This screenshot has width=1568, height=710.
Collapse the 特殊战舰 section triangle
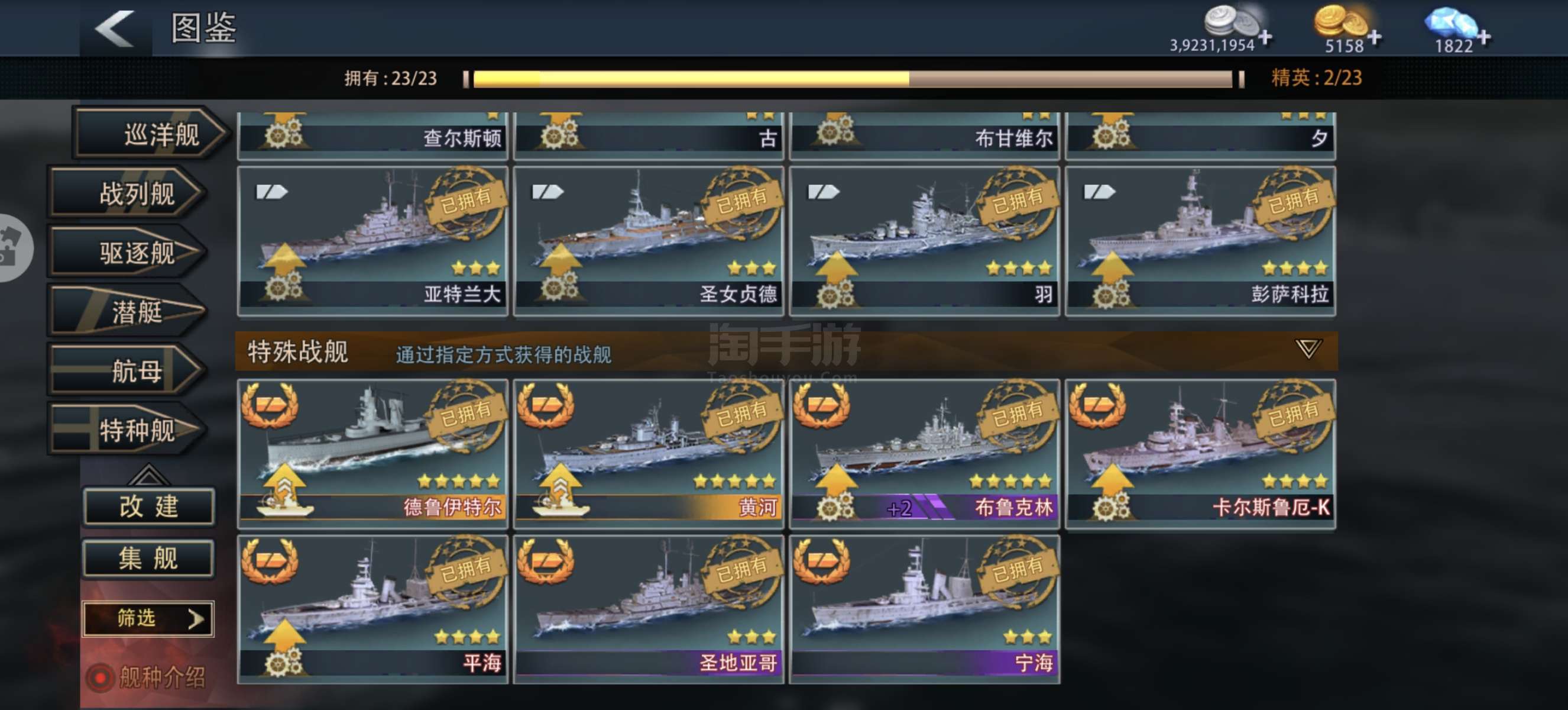point(1307,349)
